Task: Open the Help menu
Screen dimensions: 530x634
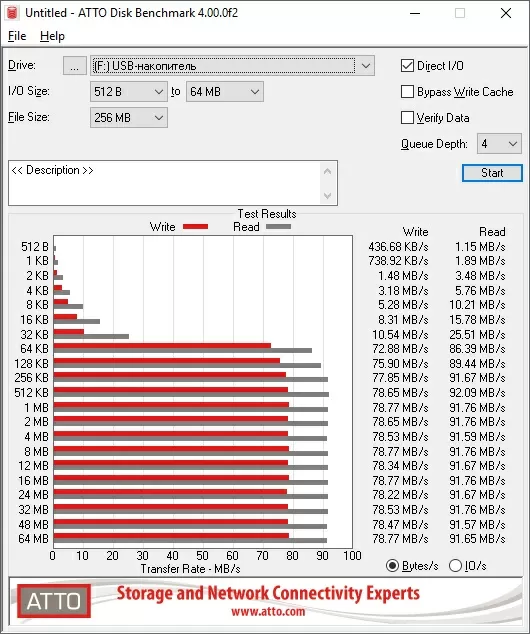Action: (x=52, y=36)
